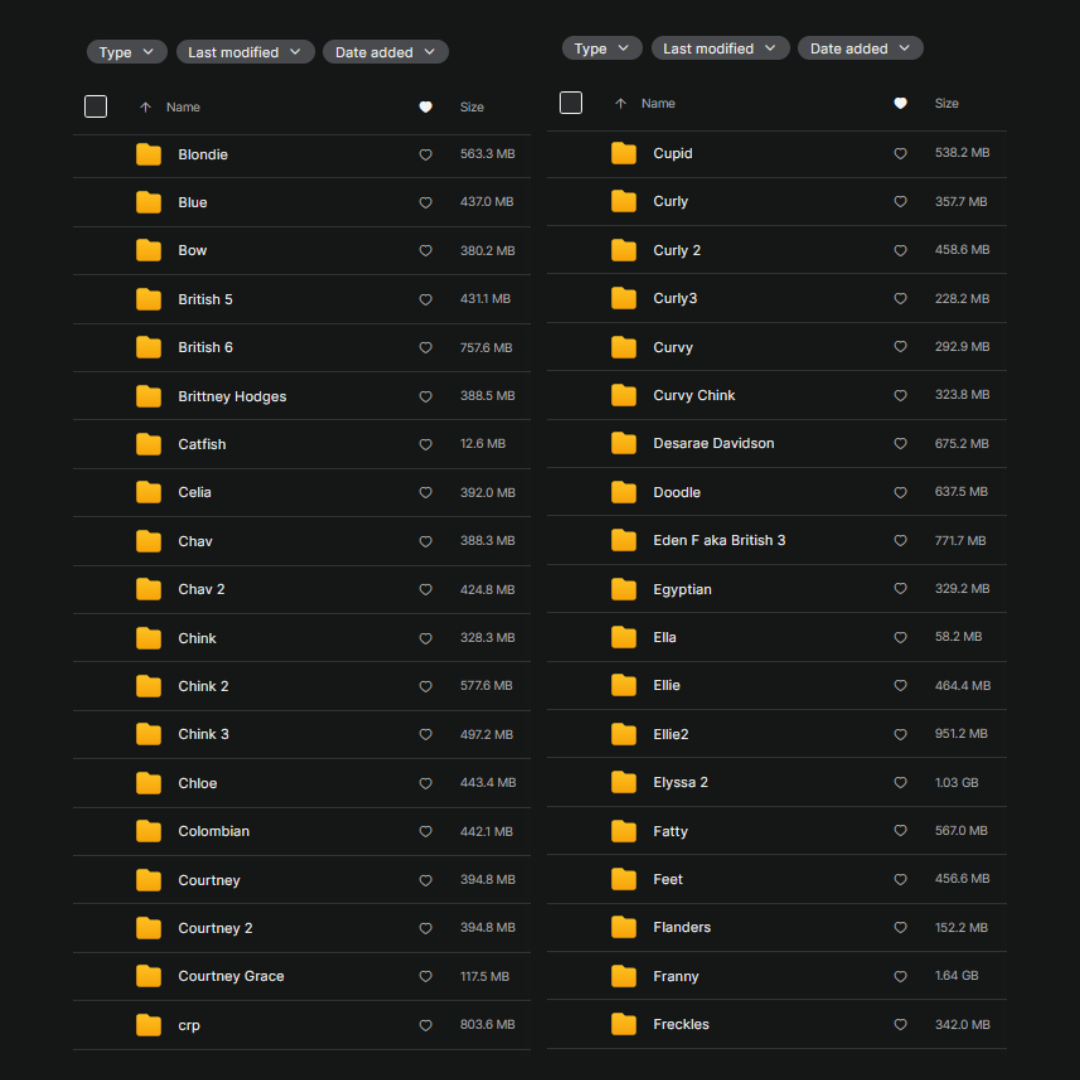1080x1080 pixels.
Task: Select the Franny row by its 1.64 GB size
Action: pos(956,975)
